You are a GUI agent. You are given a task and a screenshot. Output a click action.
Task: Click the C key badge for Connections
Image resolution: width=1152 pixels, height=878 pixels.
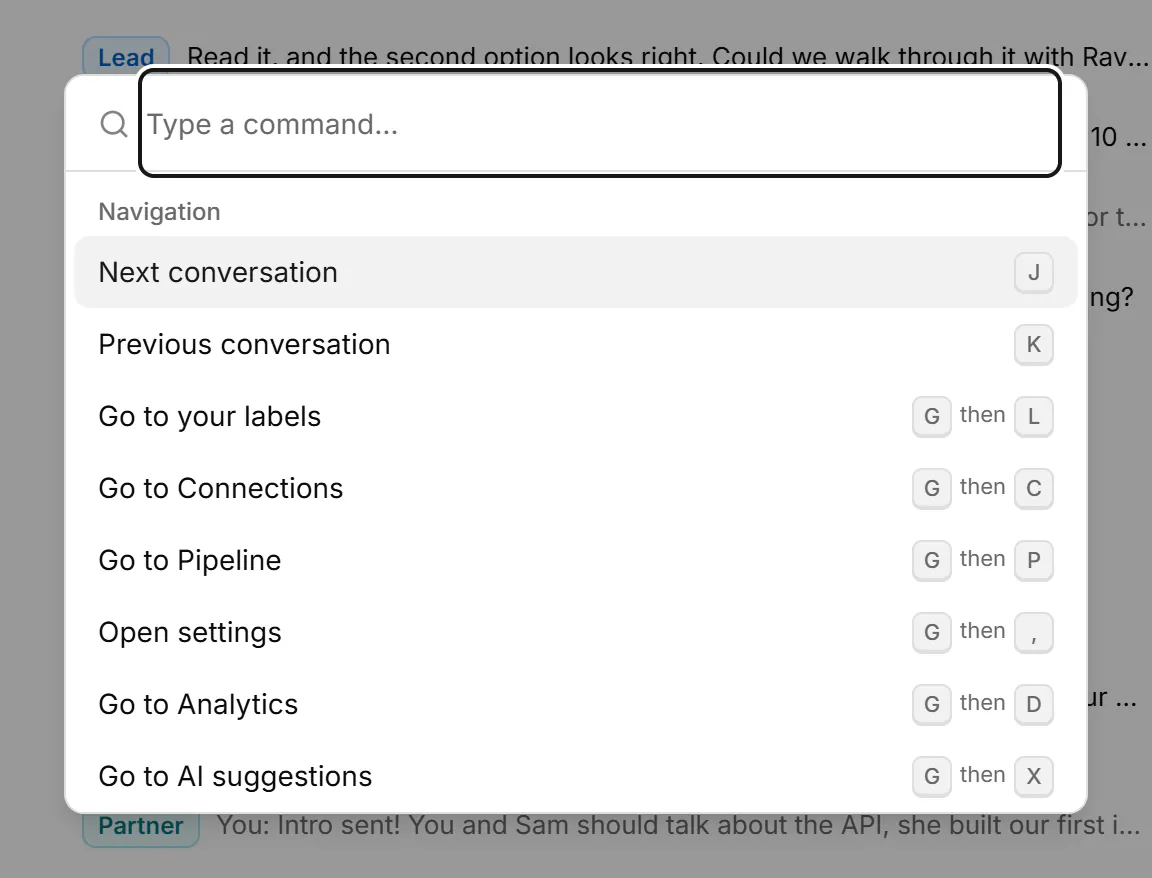(1034, 489)
